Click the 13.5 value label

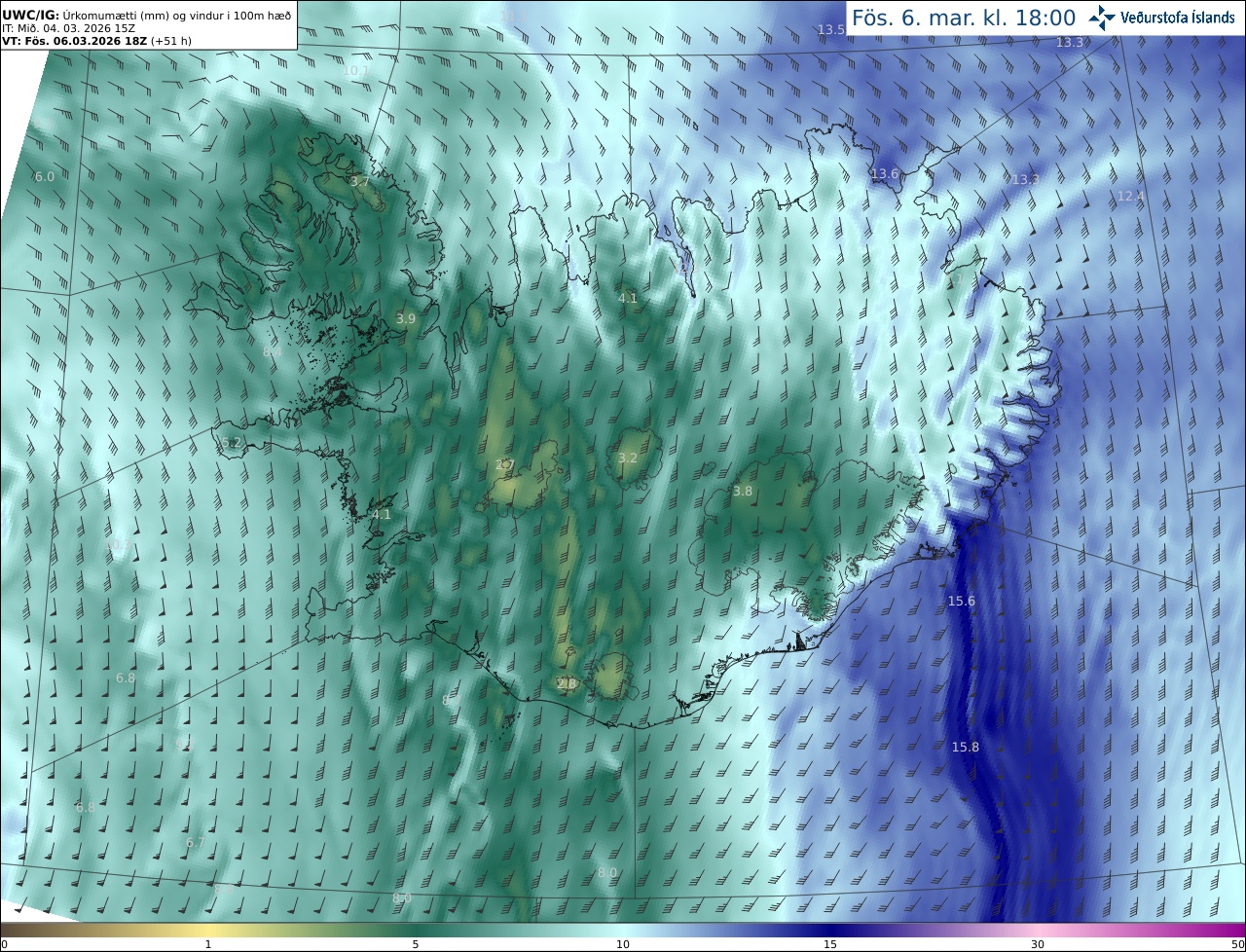(830, 29)
